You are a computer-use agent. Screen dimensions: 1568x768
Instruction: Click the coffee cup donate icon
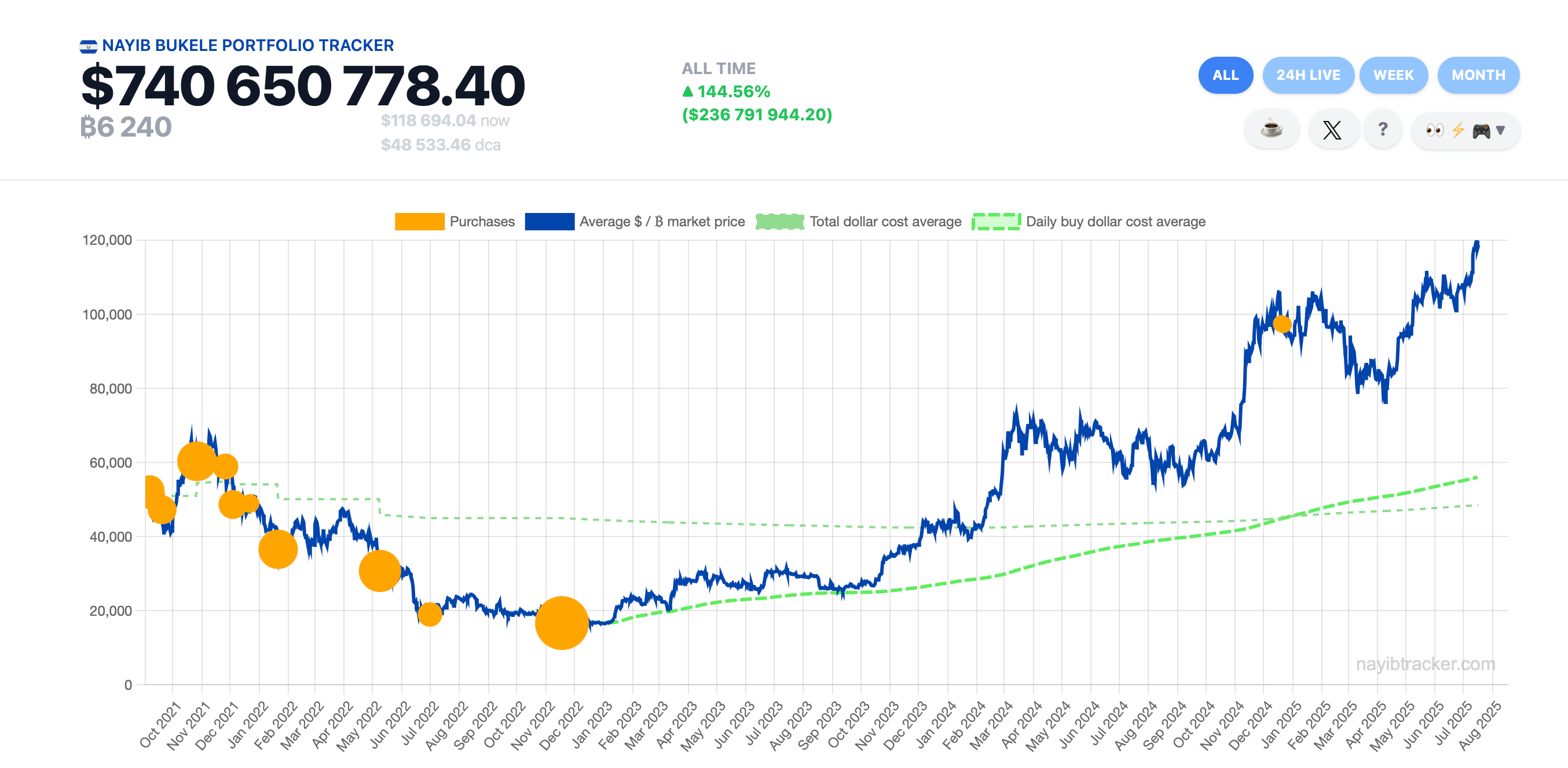(1272, 130)
